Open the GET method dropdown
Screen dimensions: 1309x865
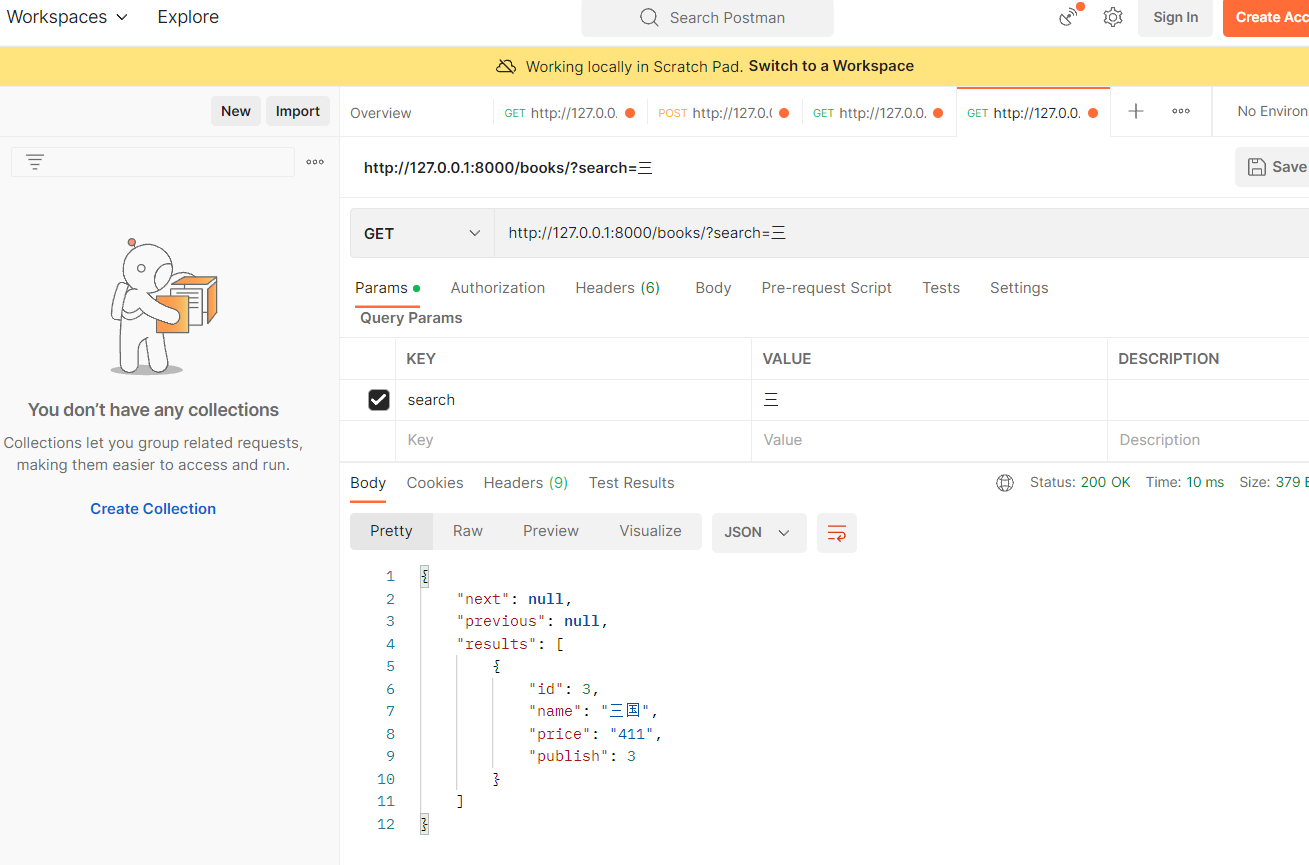point(422,233)
